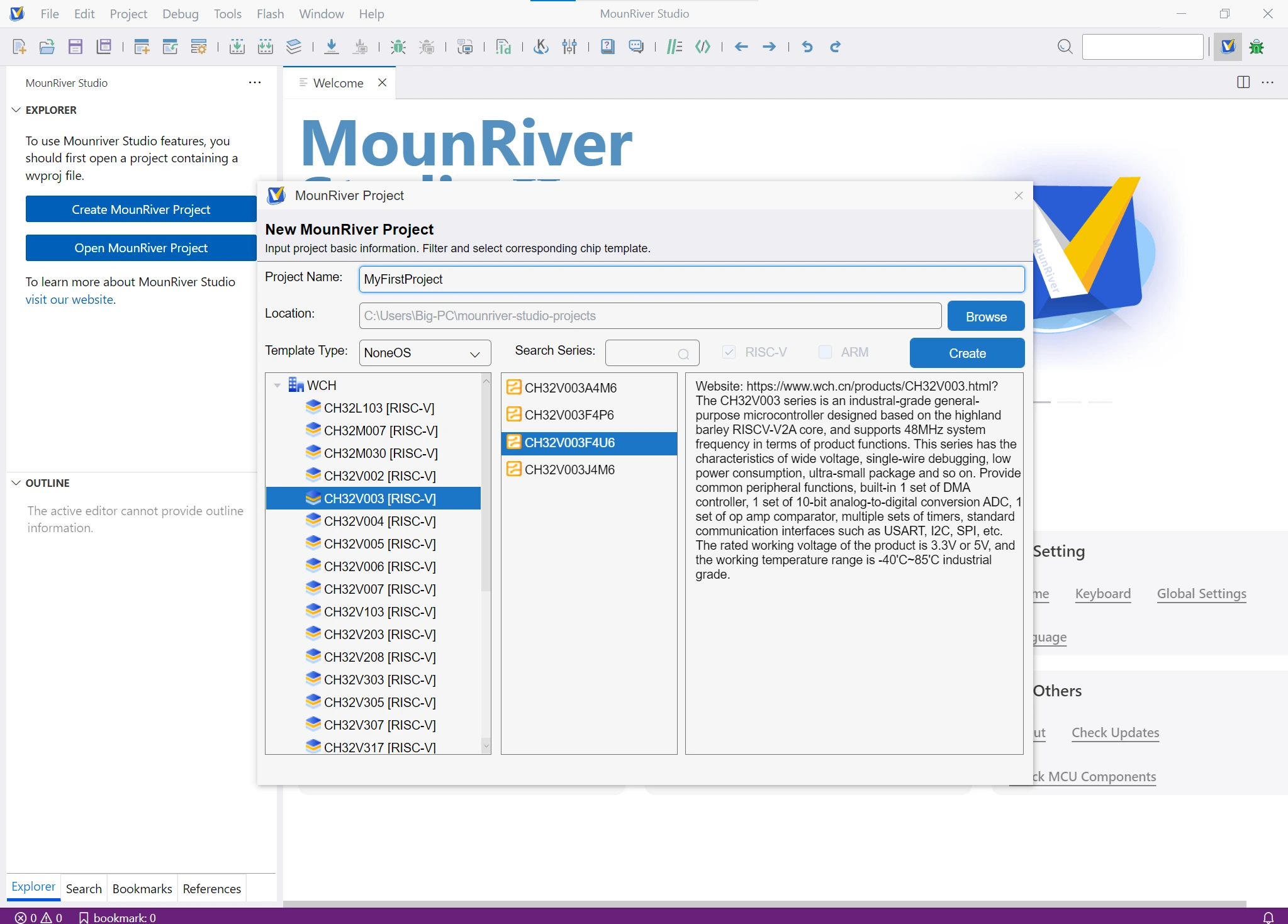Click the Create MounRiver Project button
This screenshot has height=924, width=1288.
[141, 209]
